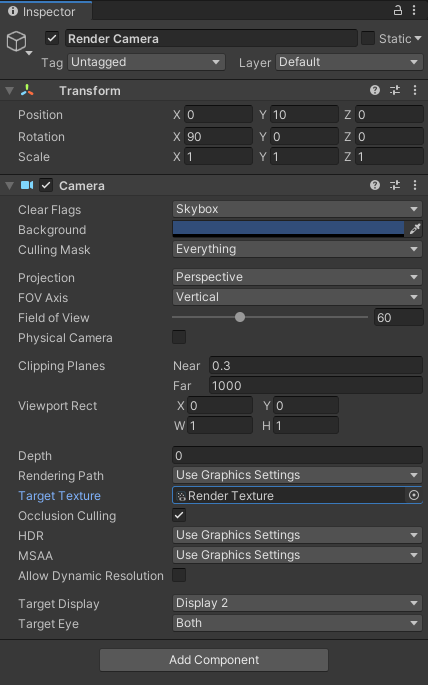This screenshot has height=685, width=428.
Task: Open the Target Display dropdown
Action: (x=297, y=603)
